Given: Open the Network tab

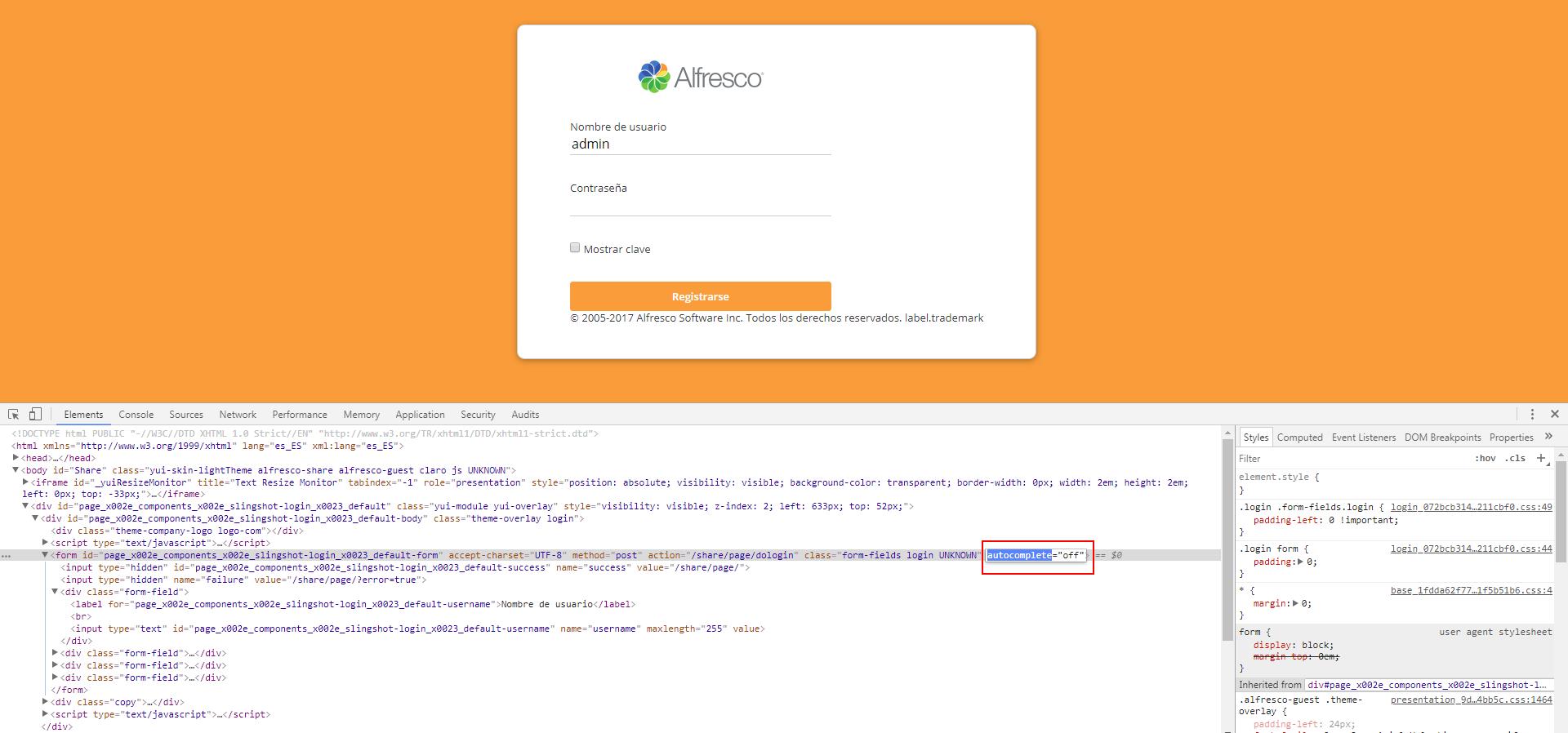Looking at the screenshot, I should pos(238,415).
